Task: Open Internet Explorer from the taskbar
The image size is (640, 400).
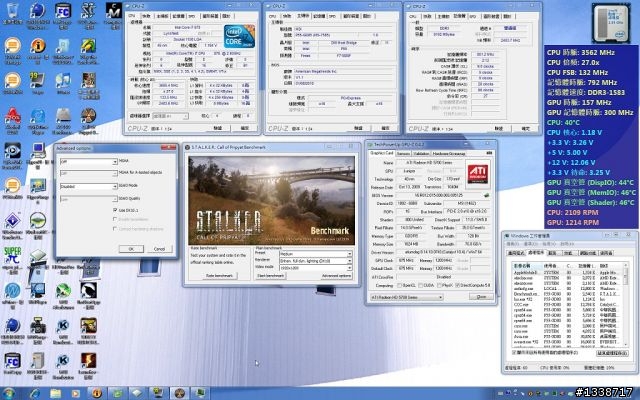Action: [x=35, y=393]
